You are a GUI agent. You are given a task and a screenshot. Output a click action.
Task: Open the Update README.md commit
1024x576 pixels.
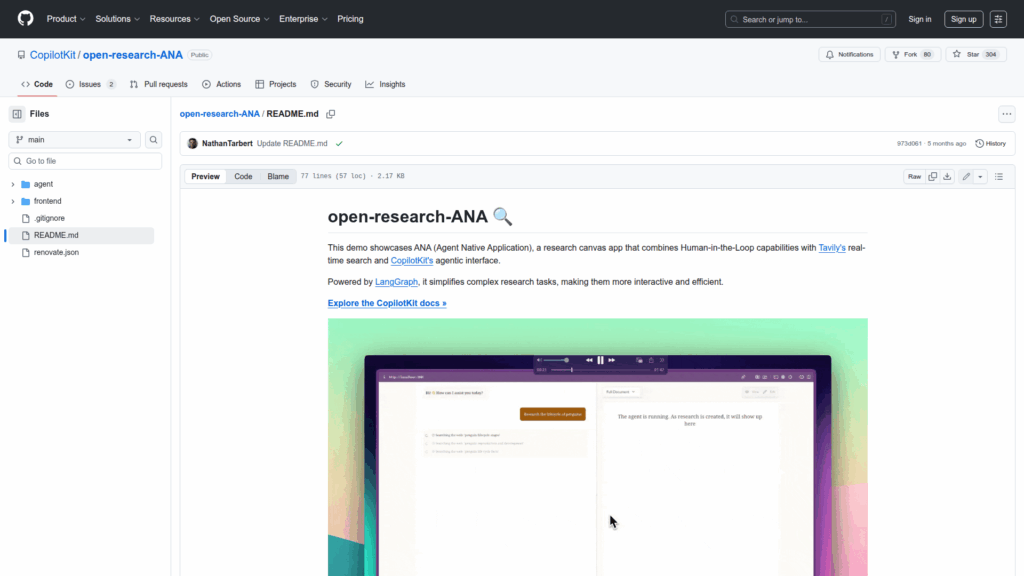292,144
